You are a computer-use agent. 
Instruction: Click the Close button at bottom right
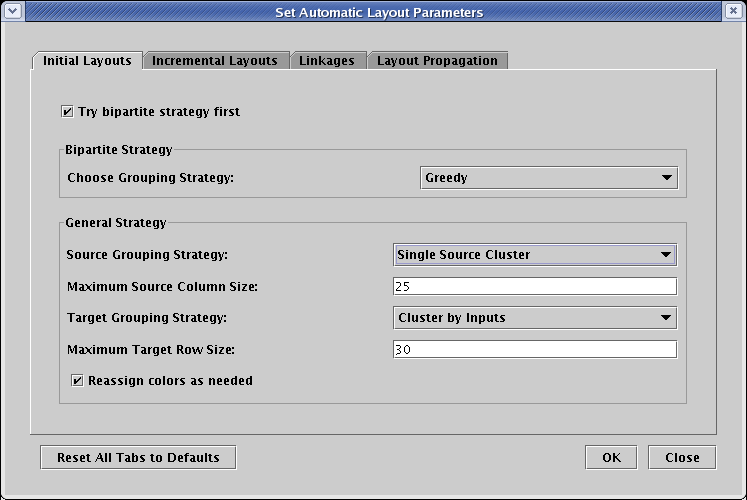[x=682, y=457]
